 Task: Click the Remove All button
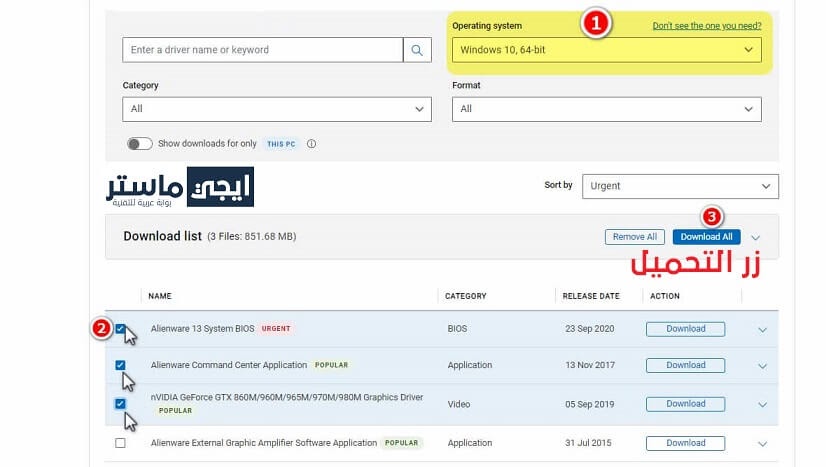coord(635,237)
